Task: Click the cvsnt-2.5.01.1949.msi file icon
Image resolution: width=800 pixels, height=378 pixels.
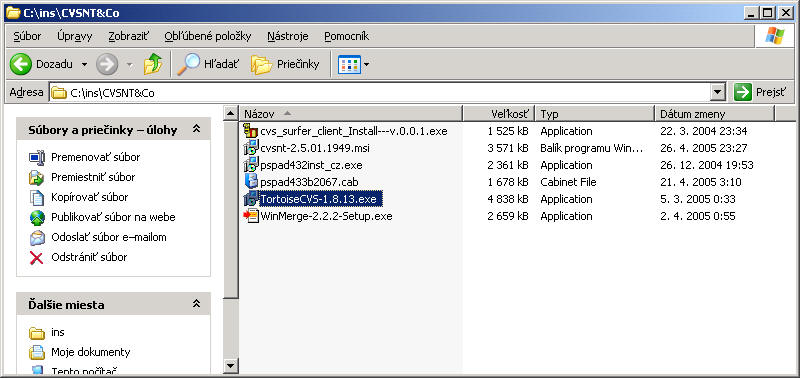Action: tap(251, 148)
